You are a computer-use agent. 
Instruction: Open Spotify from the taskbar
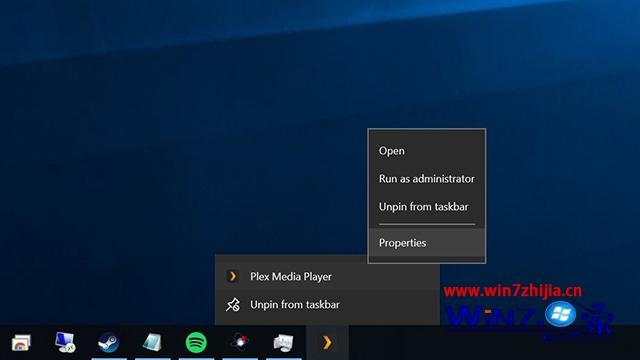[196, 342]
